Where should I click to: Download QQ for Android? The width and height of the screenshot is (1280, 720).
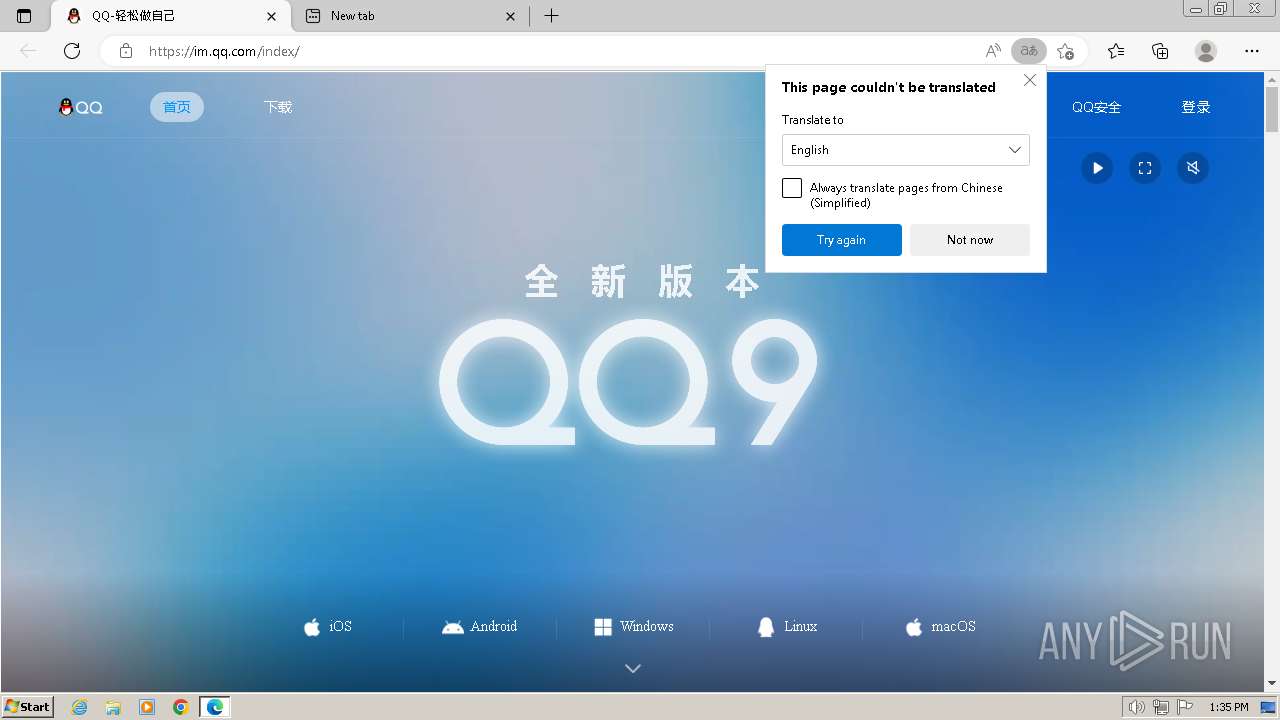tap(480, 627)
